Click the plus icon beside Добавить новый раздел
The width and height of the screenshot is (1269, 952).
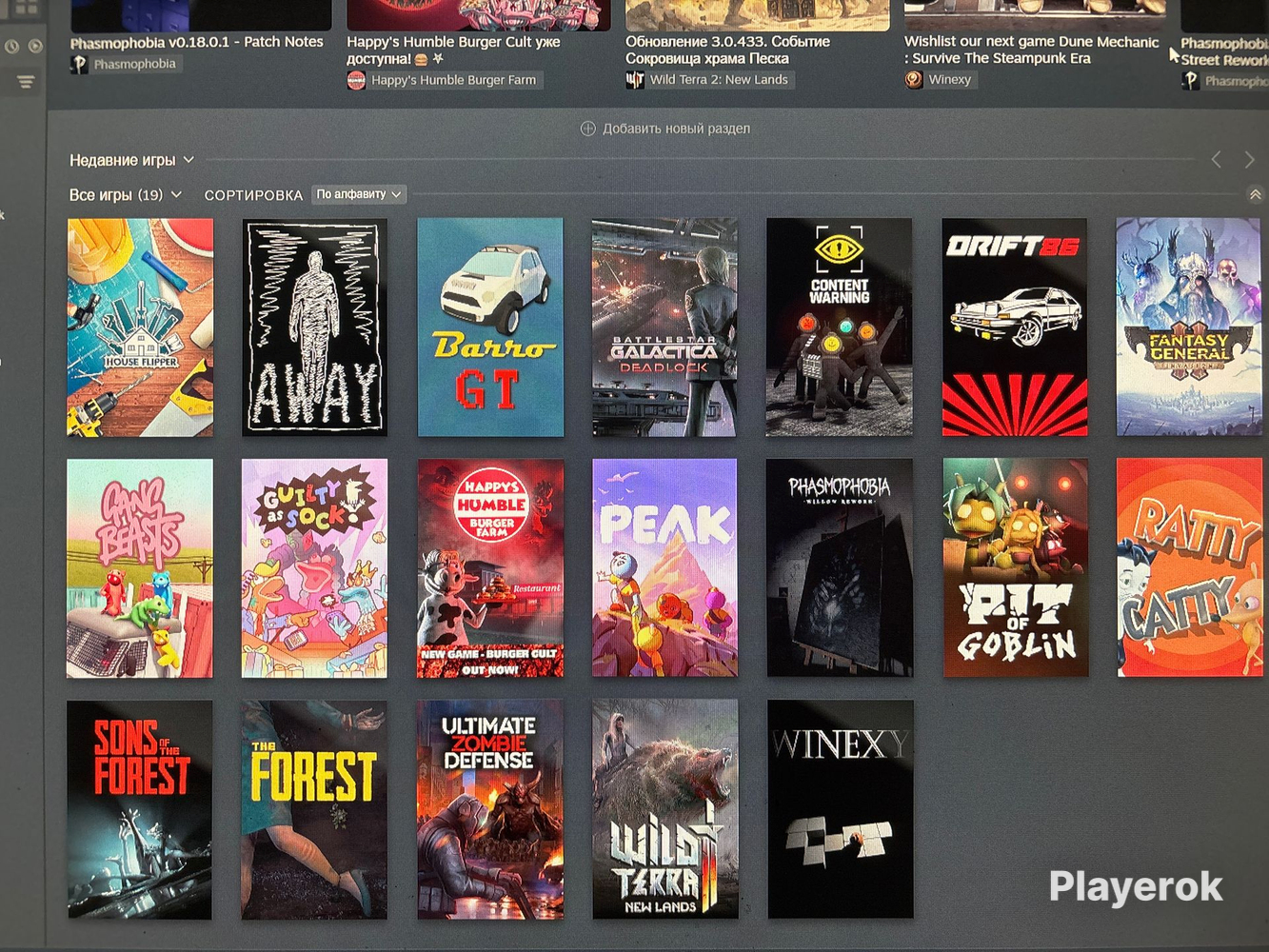588,129
